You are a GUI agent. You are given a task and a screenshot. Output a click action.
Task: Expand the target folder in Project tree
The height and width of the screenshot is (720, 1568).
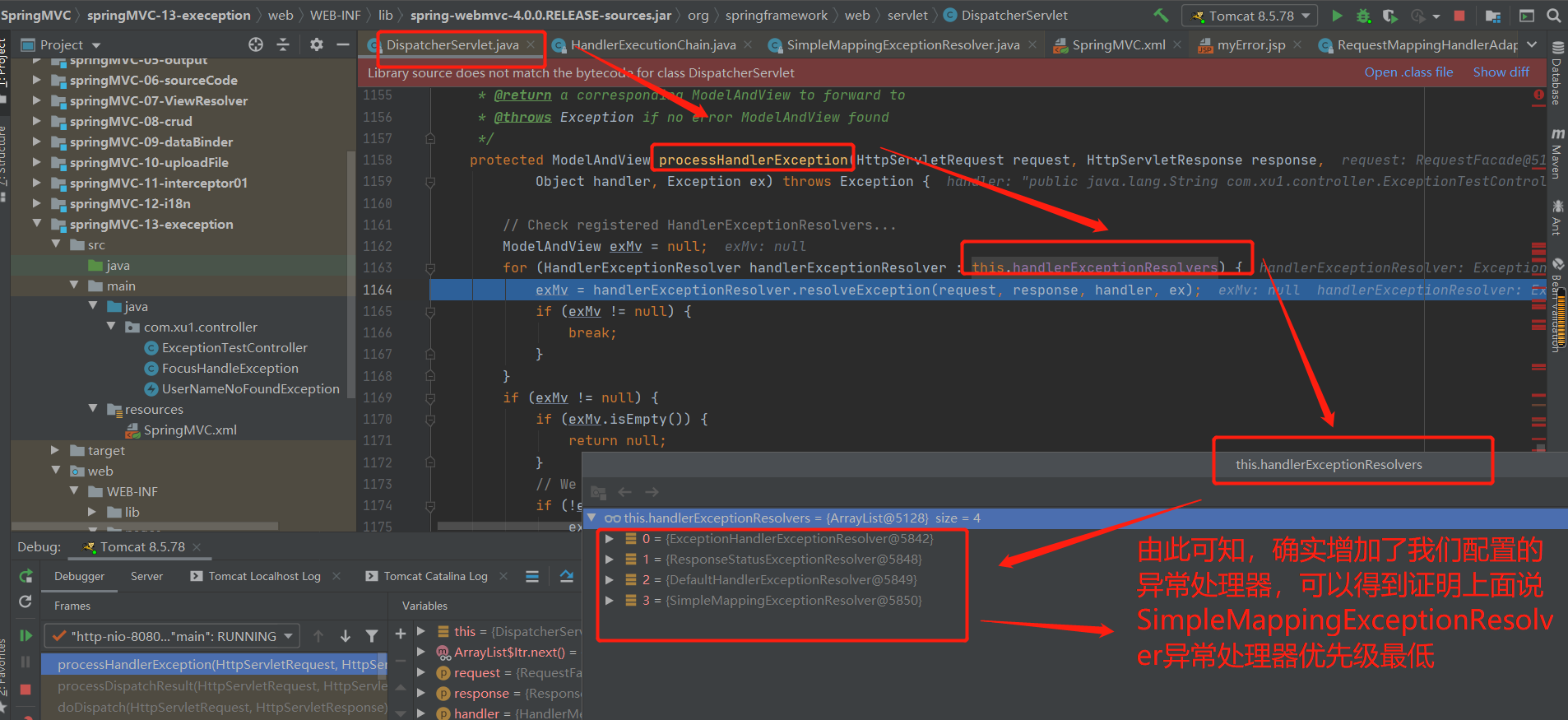[x=55, y=450]
